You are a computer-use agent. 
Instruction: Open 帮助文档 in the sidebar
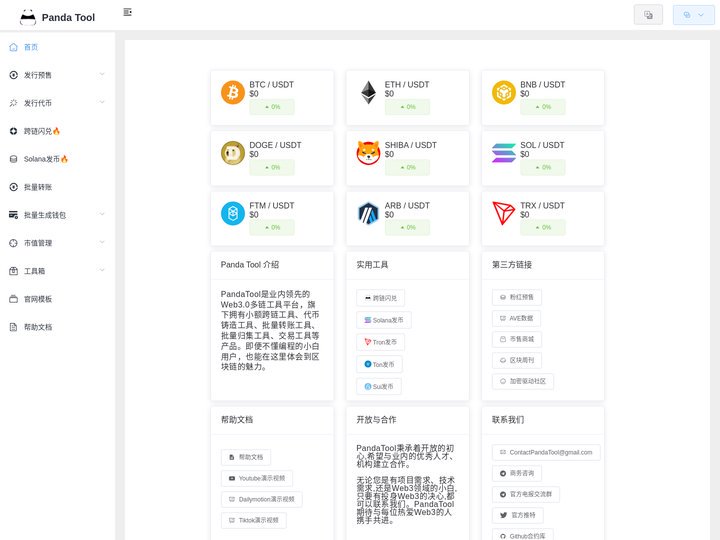[57, 327]
